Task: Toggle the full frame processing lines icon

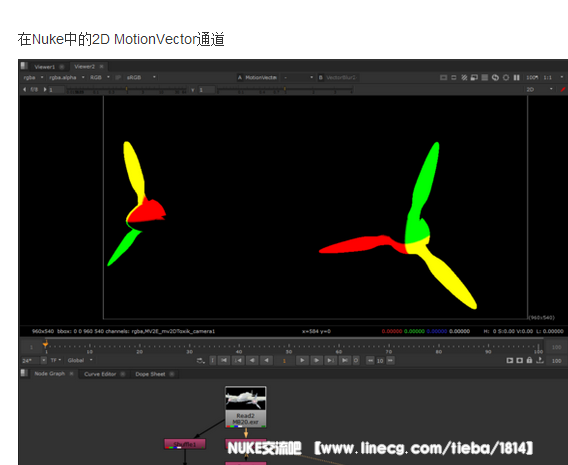Action: pyautogui.click(x=485, y=78)
